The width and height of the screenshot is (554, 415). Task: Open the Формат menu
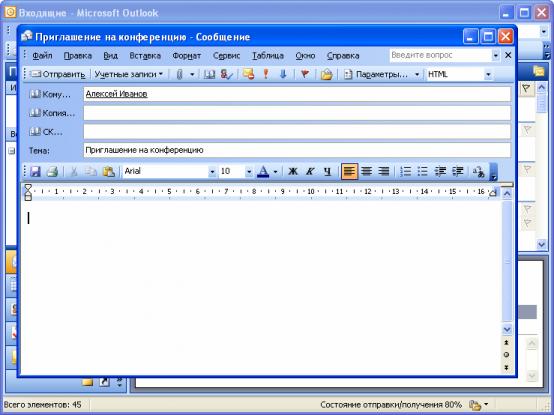(x=187, y=56)
